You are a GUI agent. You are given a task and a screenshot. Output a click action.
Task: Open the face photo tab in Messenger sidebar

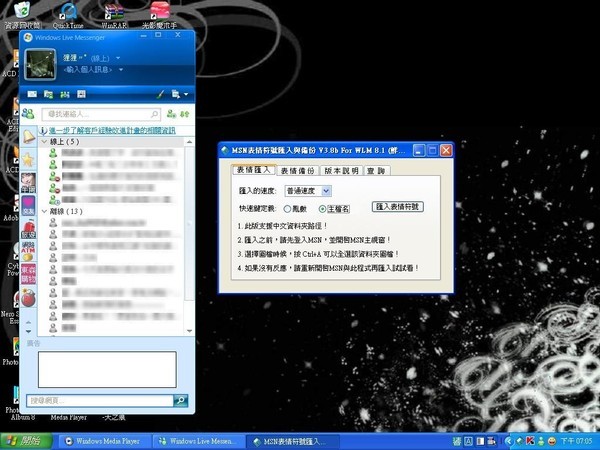(28, 182)
